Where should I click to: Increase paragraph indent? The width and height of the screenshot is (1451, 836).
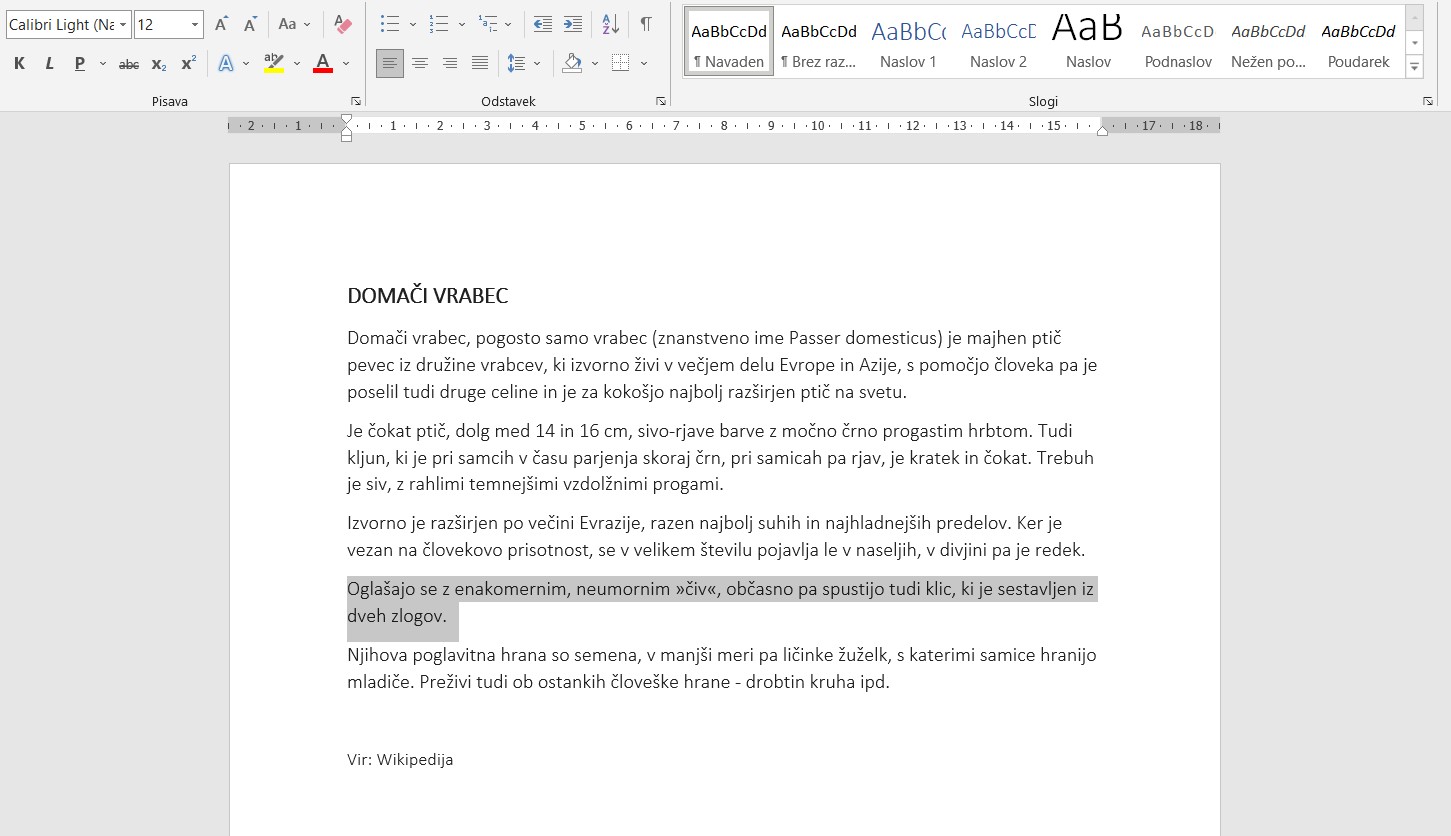(572, 24)
